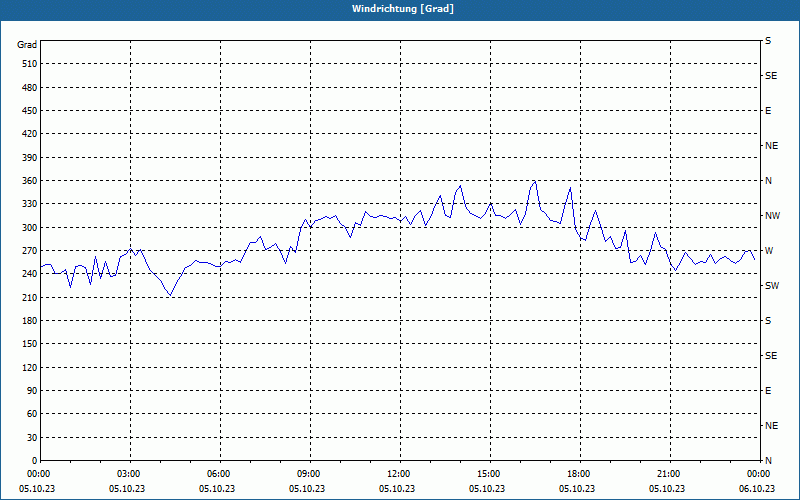
Task: Click the chart title "Windrichtung [Grad]"
Action: (403, 9)
